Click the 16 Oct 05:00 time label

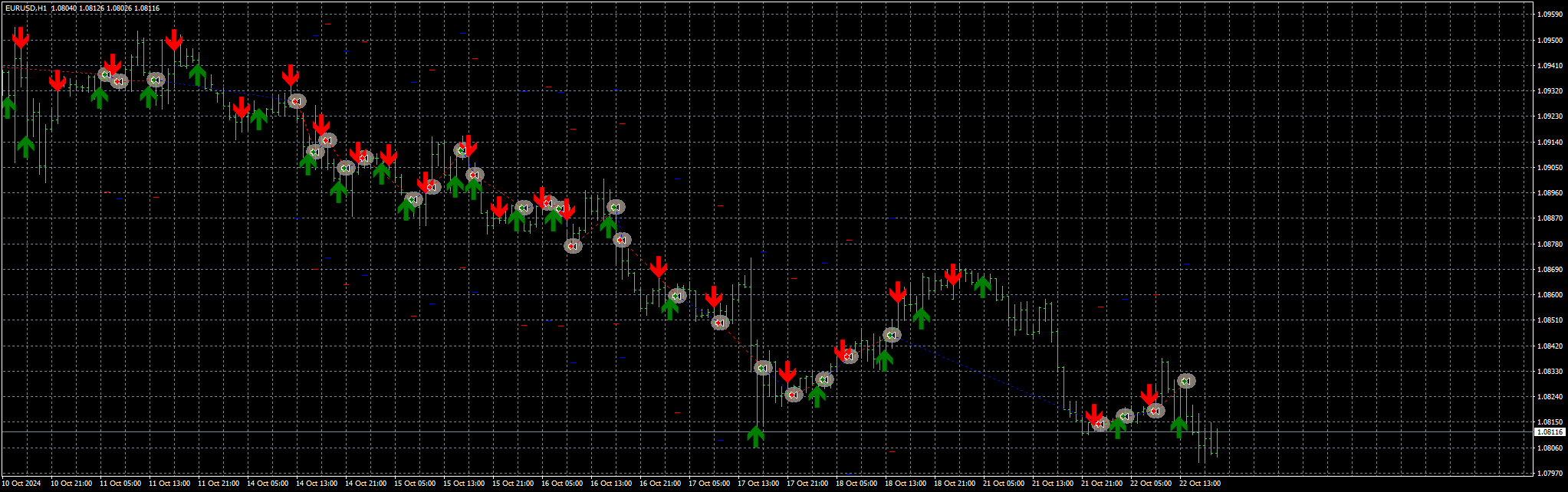[562, 484]
